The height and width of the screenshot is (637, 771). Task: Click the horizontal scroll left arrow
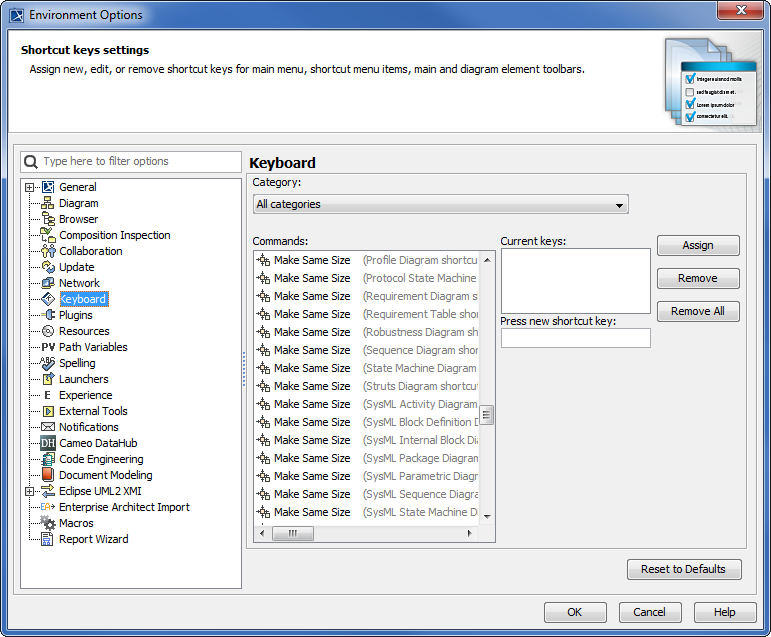[x=262, y=533]
